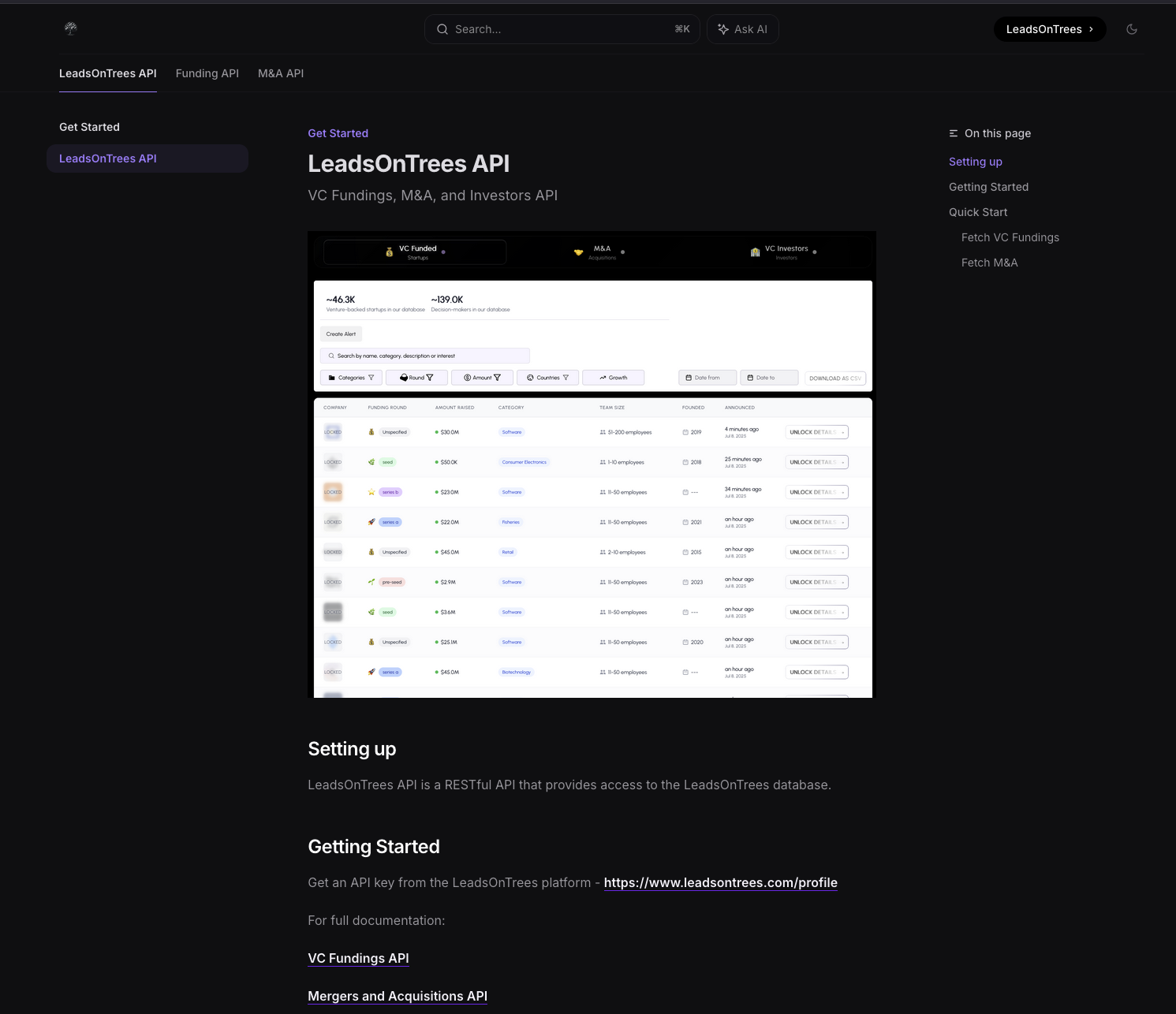Jump to Fetch VC Fundings section
The height and width of the screenshot is (1014, 1176).
pos(1010,237)
